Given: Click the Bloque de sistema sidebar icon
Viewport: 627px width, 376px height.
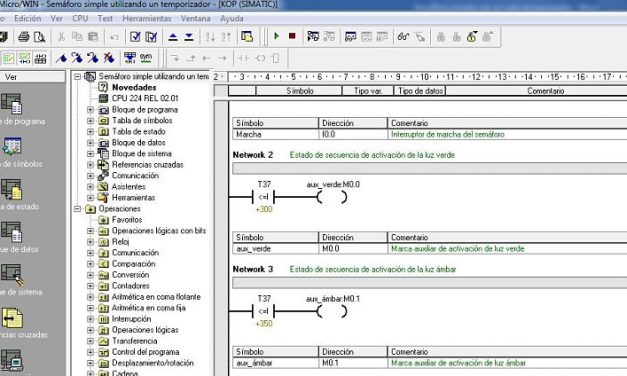Looking at the screenshot, I should (12, 275).
